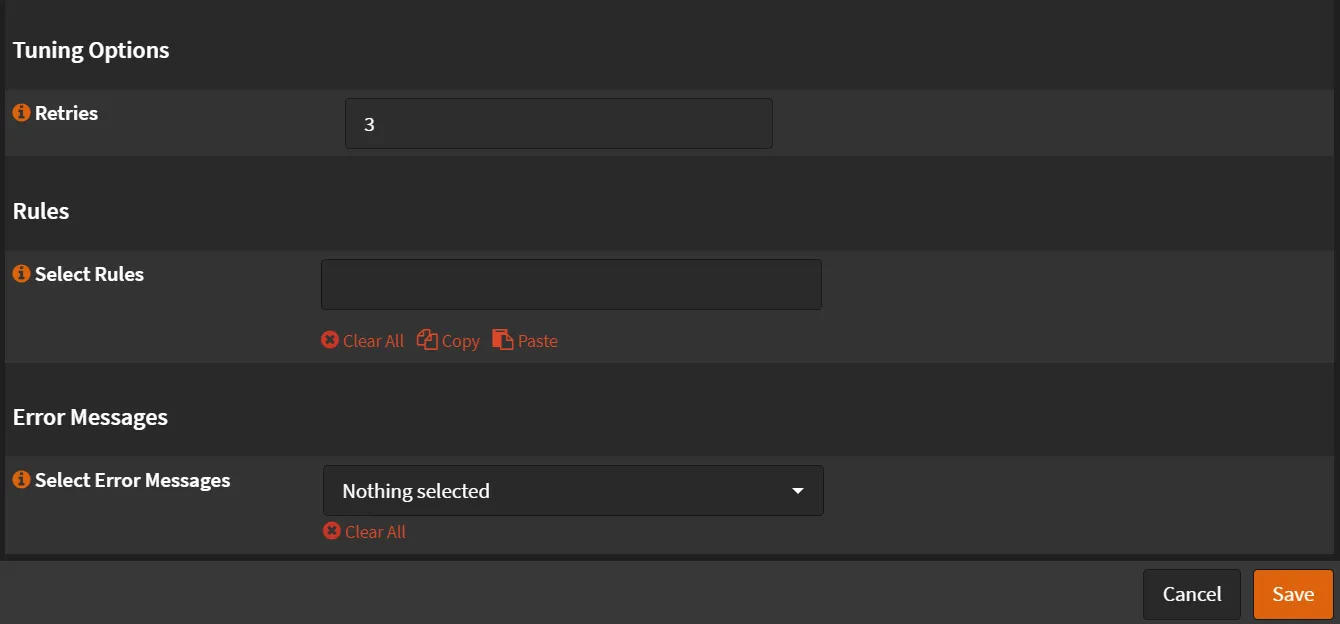This screenshot has height=624, width=1340.
Task: Click the Copy icon below the rules field
Action: [x=427, y=340]
